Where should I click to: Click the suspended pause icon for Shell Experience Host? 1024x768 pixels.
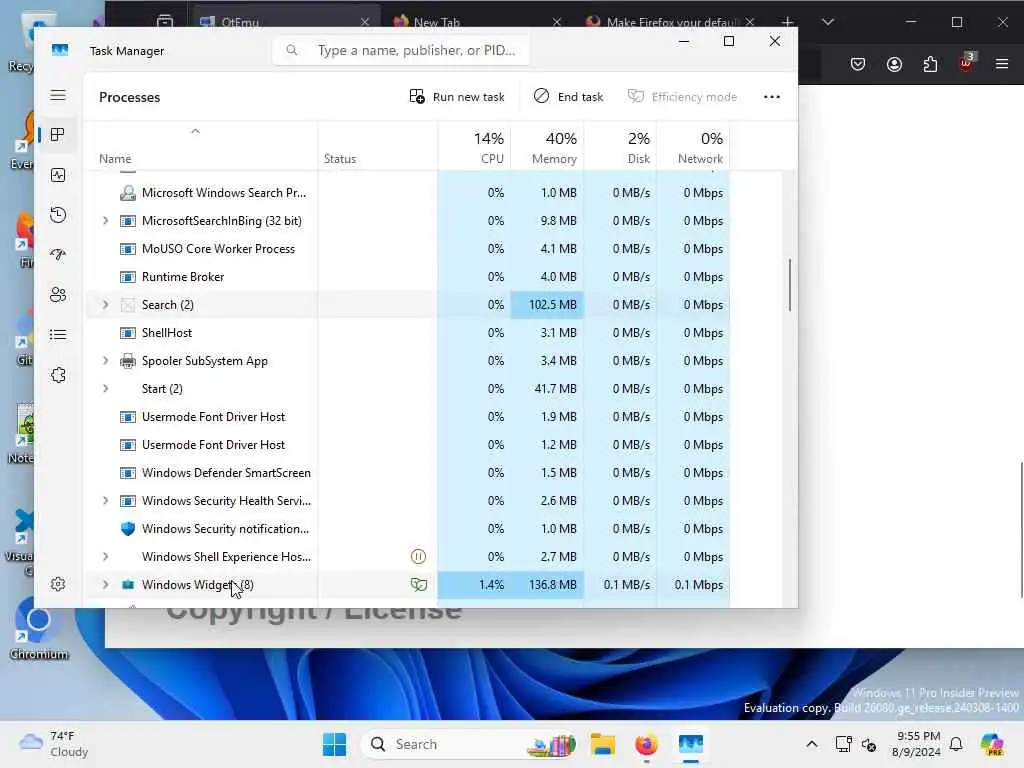419,556
